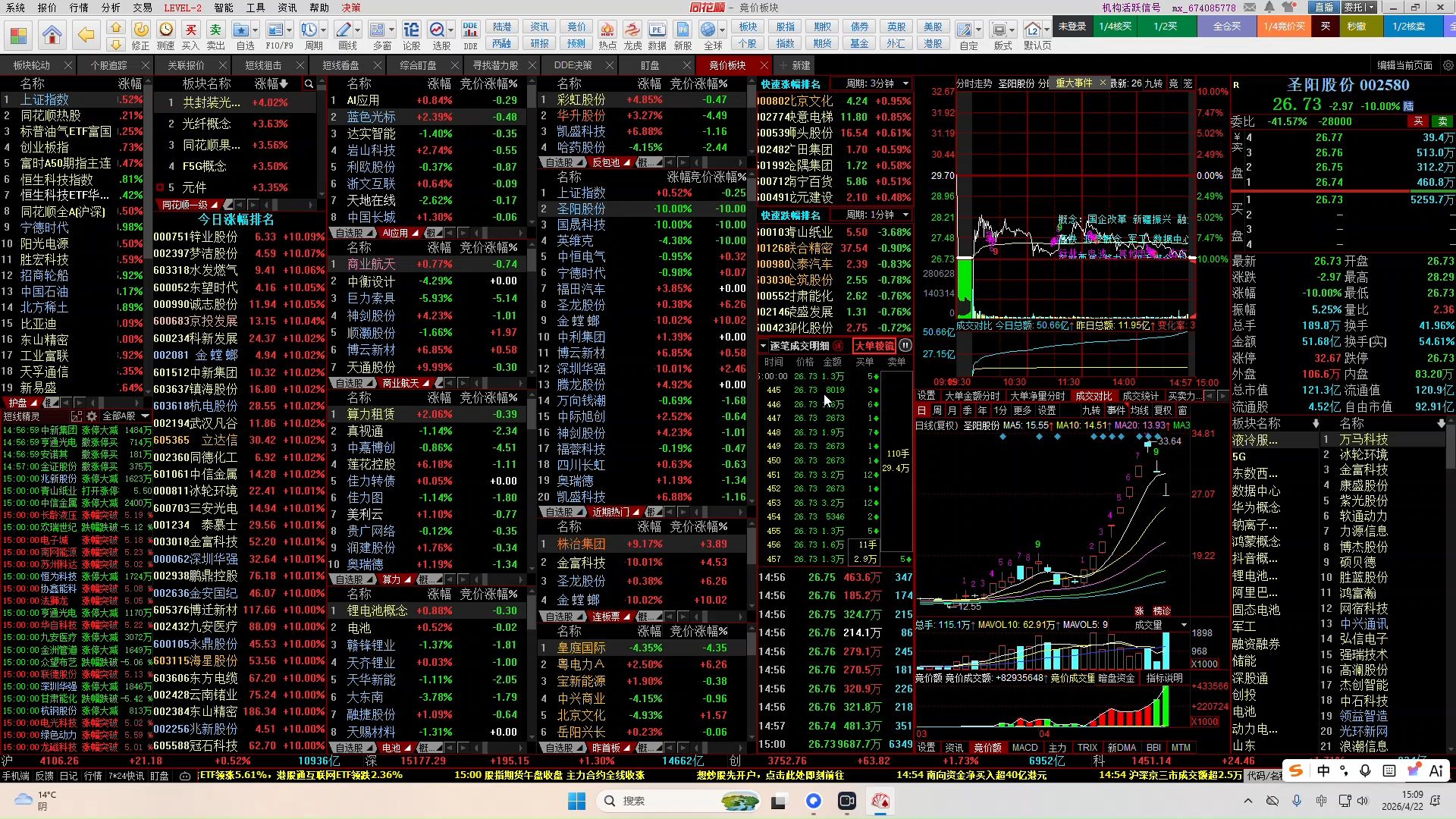
Task: Pause the trade detail feed button
Action: click(905, 346)
